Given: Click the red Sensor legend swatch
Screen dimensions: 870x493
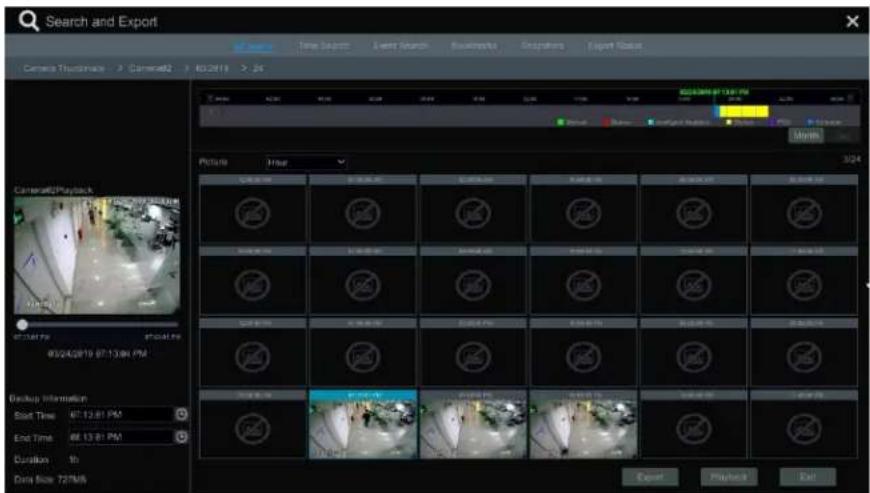Looking at the screenshot, I should pyautogui.click(x=606, y=122).
